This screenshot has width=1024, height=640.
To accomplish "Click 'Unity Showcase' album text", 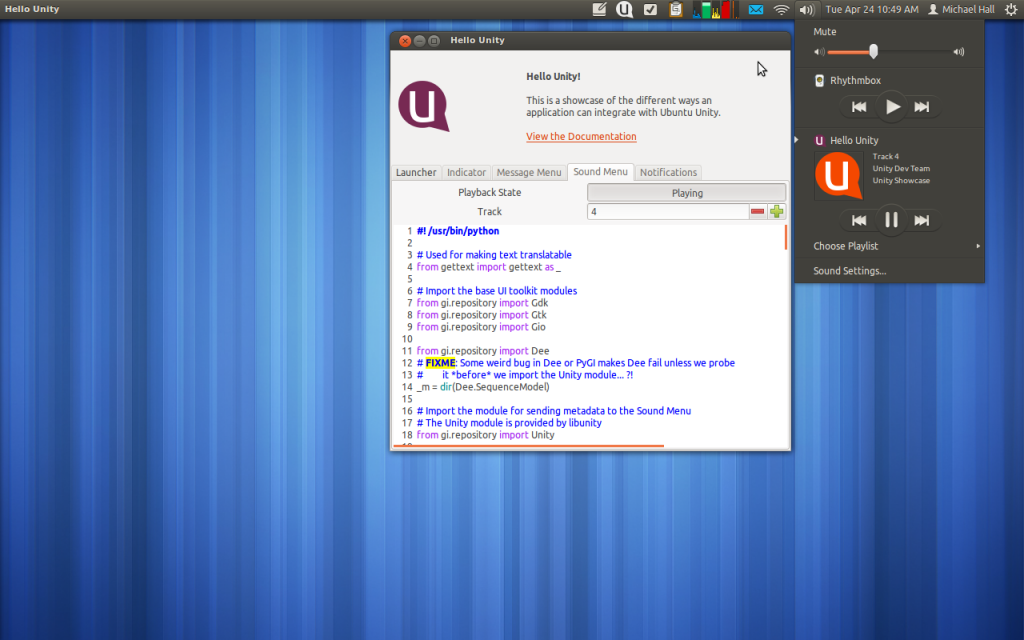I will (x=901, y=181).
